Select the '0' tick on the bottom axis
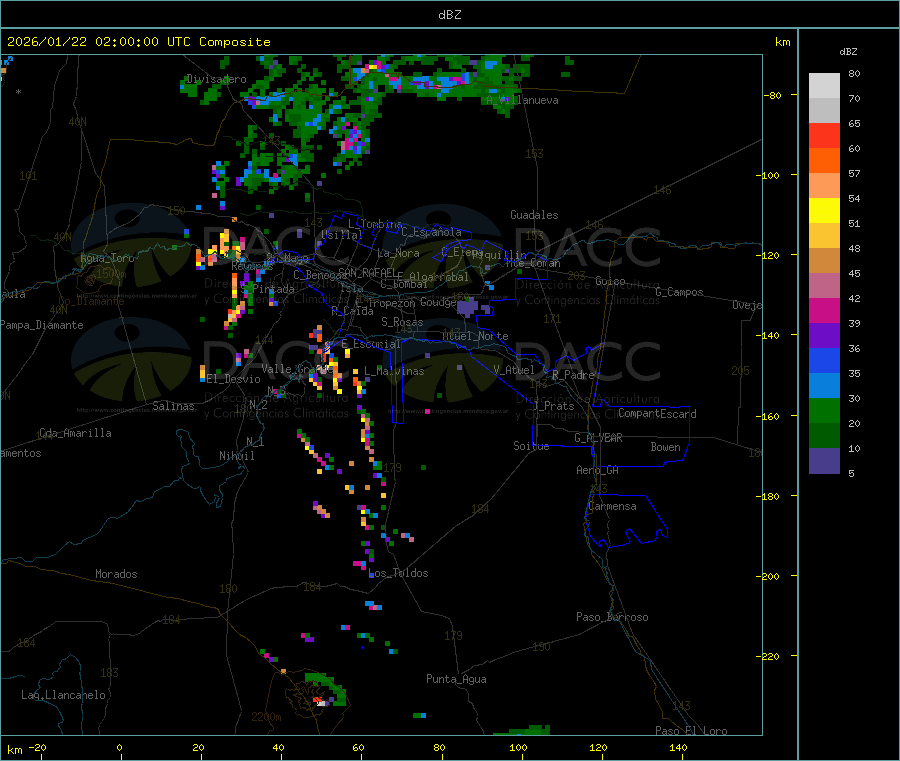The height and width of the screenshot is (761, 900). pos(119,747)
